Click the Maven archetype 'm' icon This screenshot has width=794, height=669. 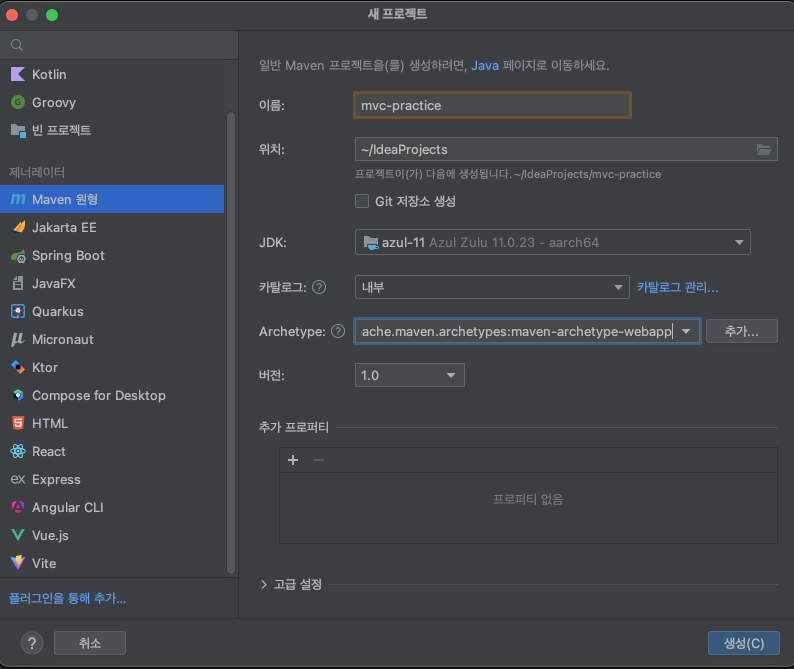coord(18,199)
